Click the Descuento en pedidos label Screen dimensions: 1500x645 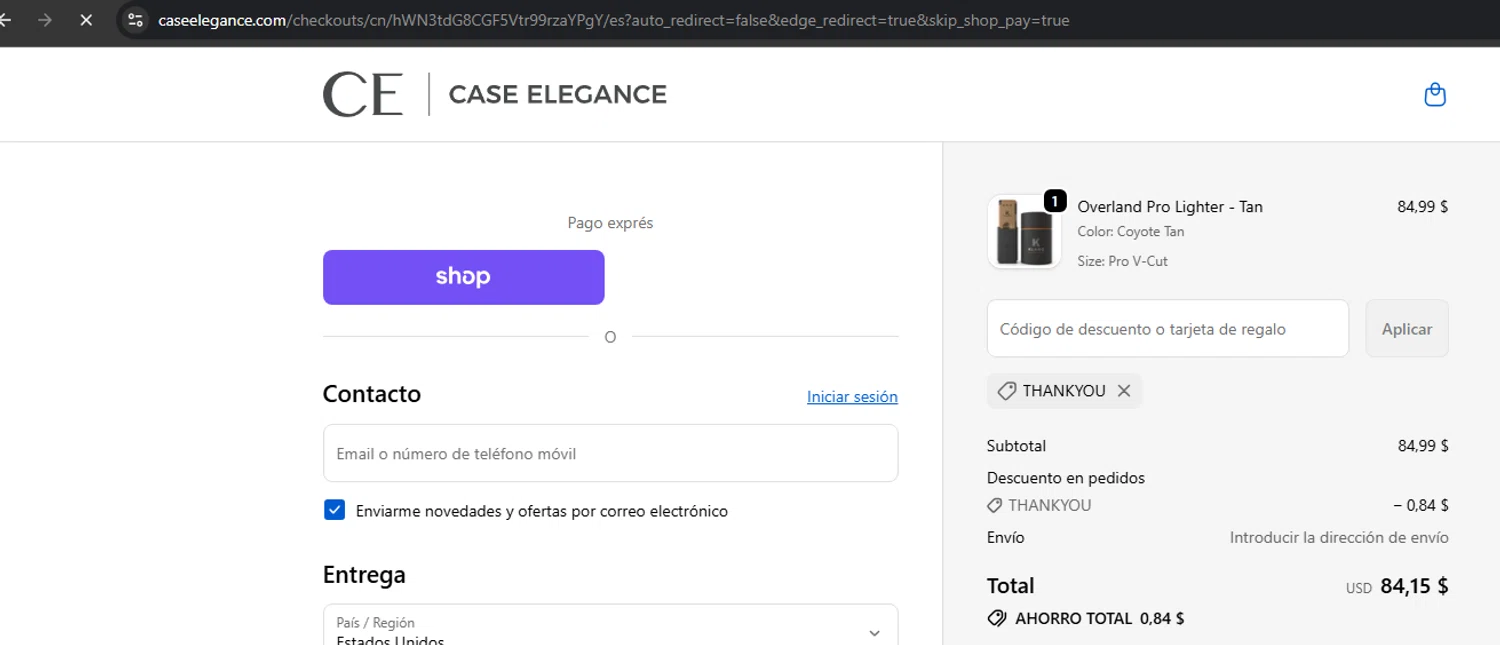tap(1066, 478)
